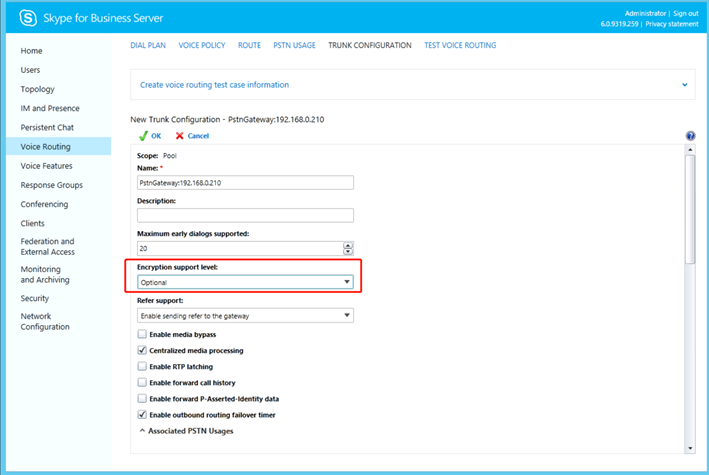Screen dimensions: 709x475
Task: Toggle Enable media bypass checkbox
Action: (x=142, y=334)
